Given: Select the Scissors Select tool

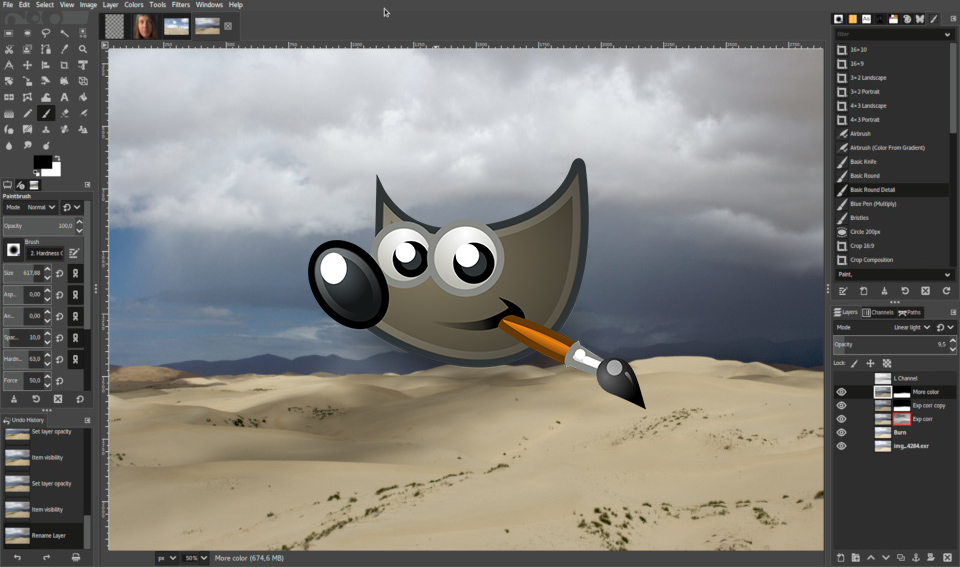Looking at the screenshot, I should [x=9, y=49].
